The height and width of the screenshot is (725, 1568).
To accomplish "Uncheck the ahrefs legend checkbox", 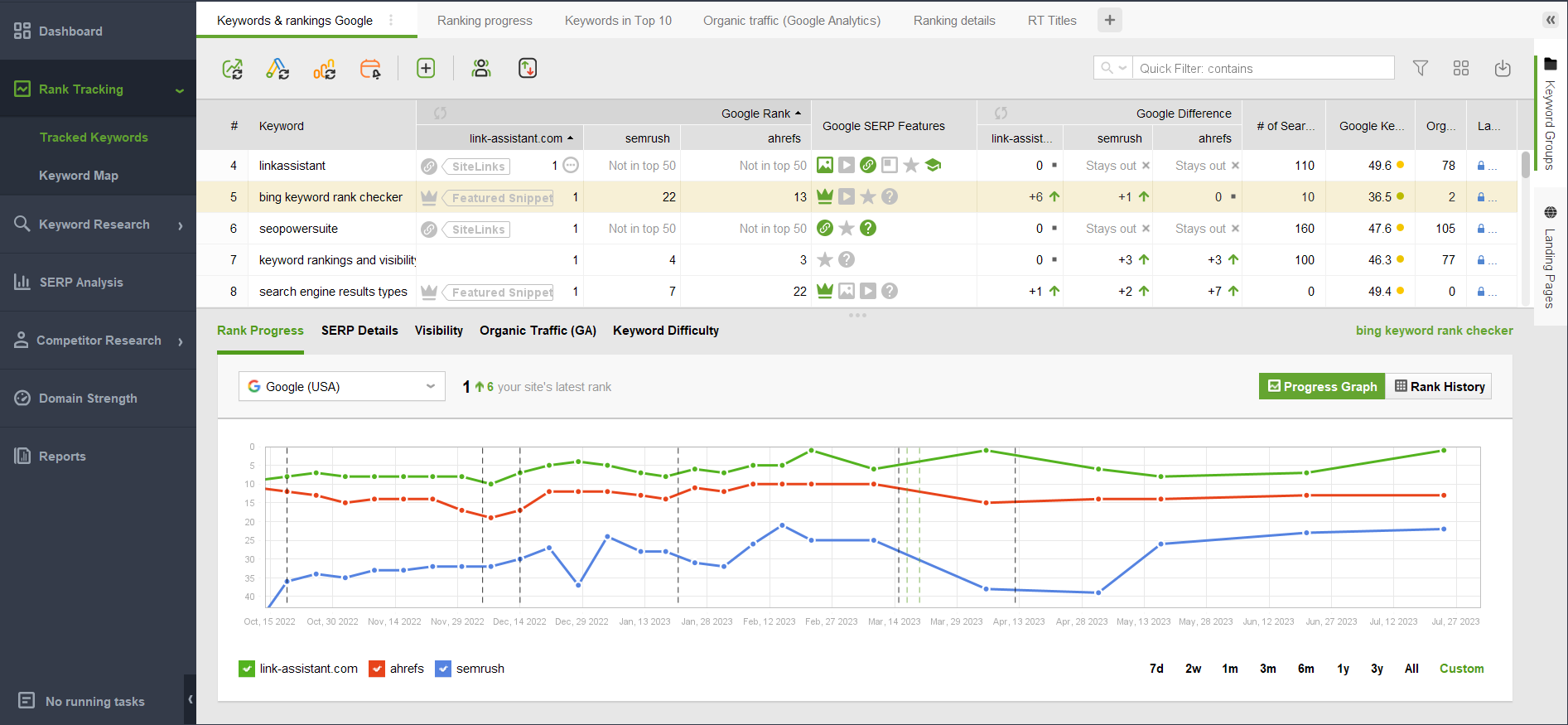I will (x=377, y=669).
